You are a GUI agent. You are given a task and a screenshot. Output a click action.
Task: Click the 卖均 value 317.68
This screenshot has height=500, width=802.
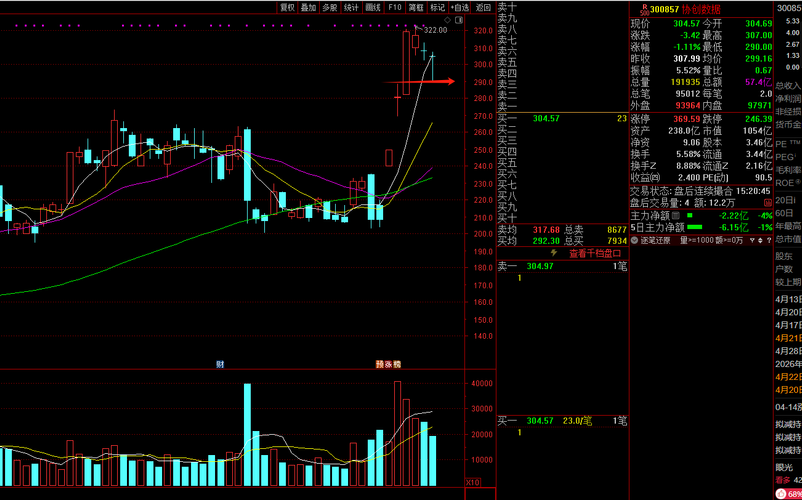[546, 231]
